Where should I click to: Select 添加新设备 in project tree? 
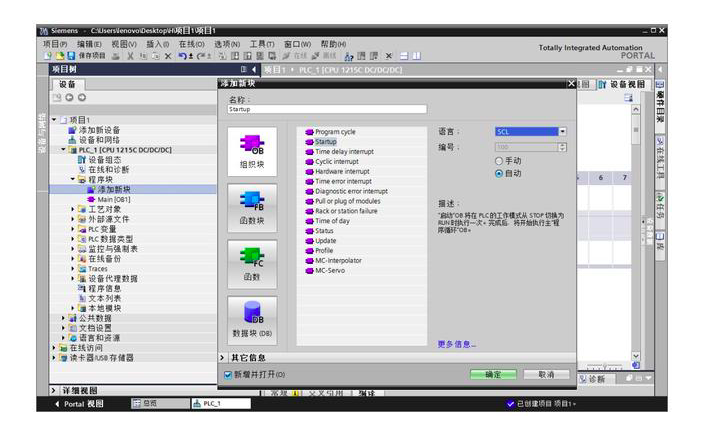point(94,130)
